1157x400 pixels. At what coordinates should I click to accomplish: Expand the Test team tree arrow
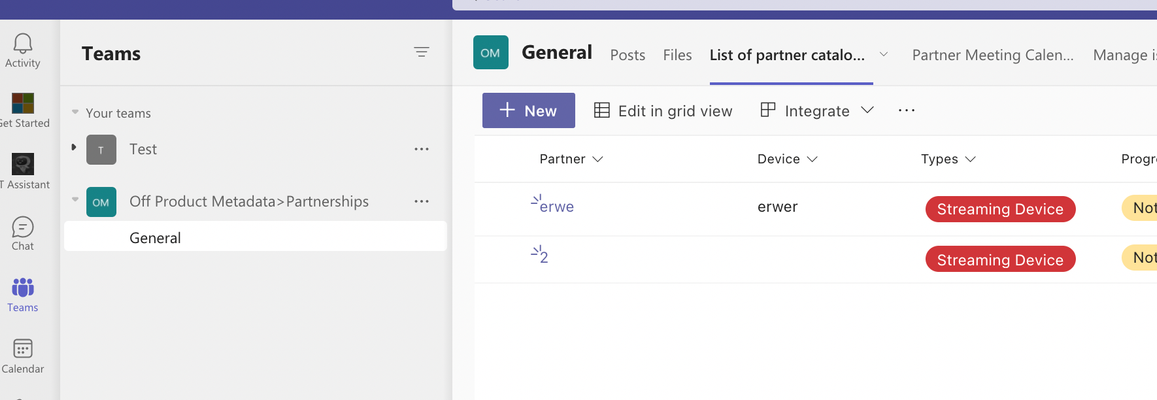point(74,148)
